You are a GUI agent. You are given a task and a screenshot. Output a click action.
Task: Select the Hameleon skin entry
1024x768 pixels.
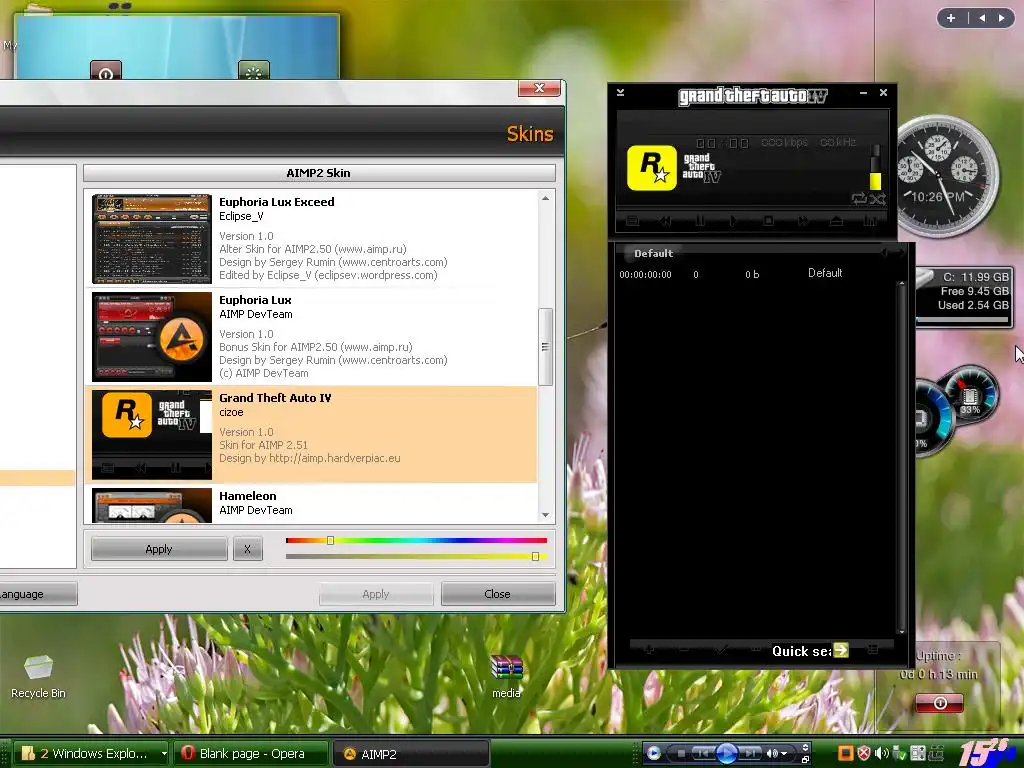click(311, 504)
